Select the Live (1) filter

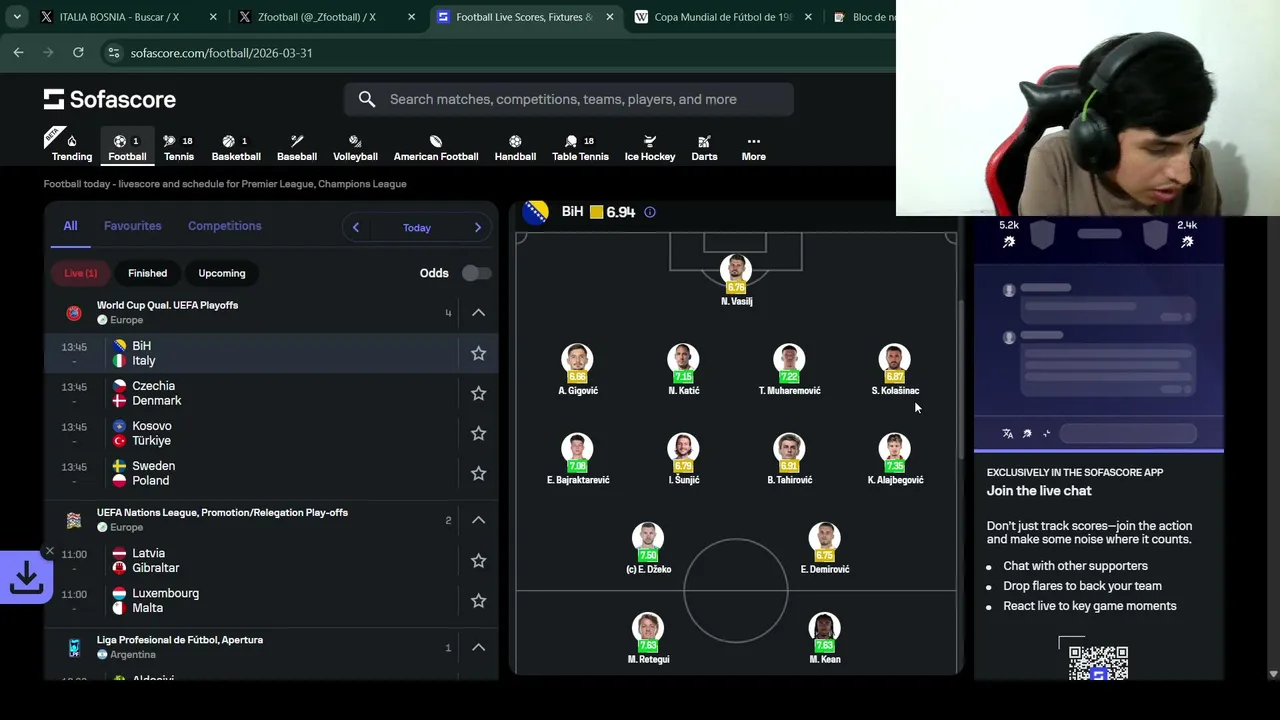click(x=81, y=273)
